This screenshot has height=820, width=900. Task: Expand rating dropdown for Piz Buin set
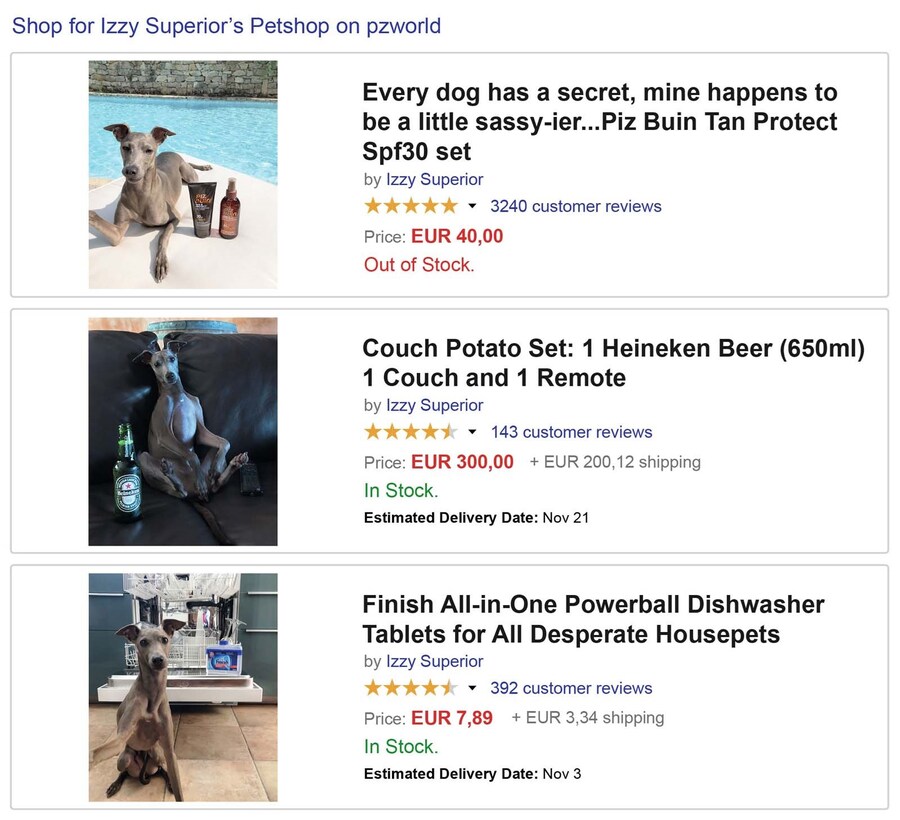click(472, 207)
